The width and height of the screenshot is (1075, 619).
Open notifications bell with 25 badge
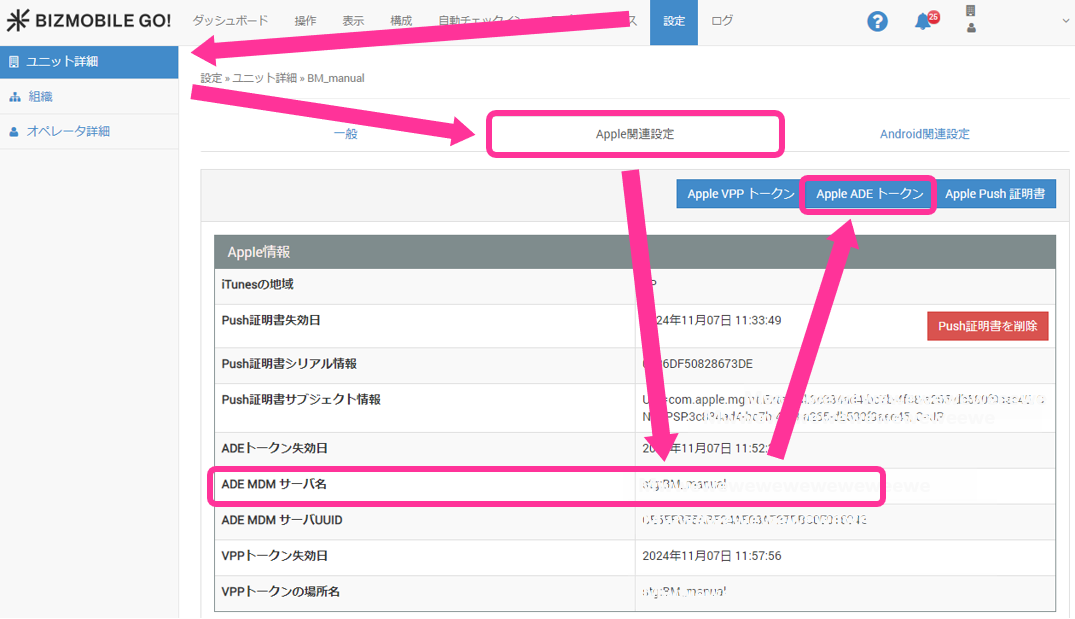coord(923,22)
